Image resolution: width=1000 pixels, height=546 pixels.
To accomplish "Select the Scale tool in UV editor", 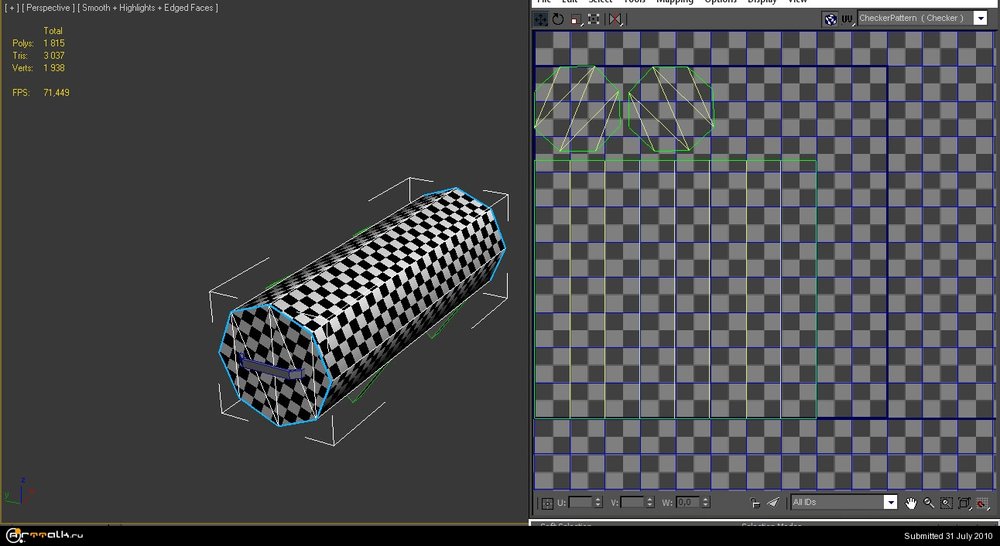I will pos(576,19).
